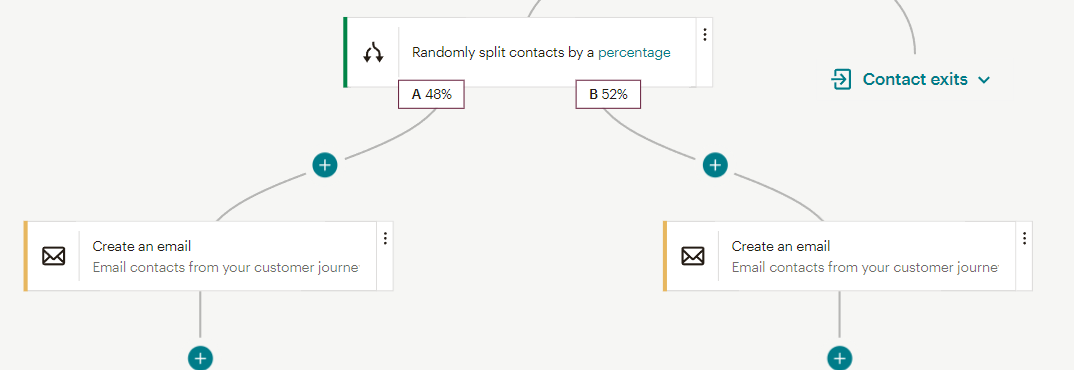Add a step below the right email
The height and width of the screenshot is (370, 1074).
click(x=840, y=358)
